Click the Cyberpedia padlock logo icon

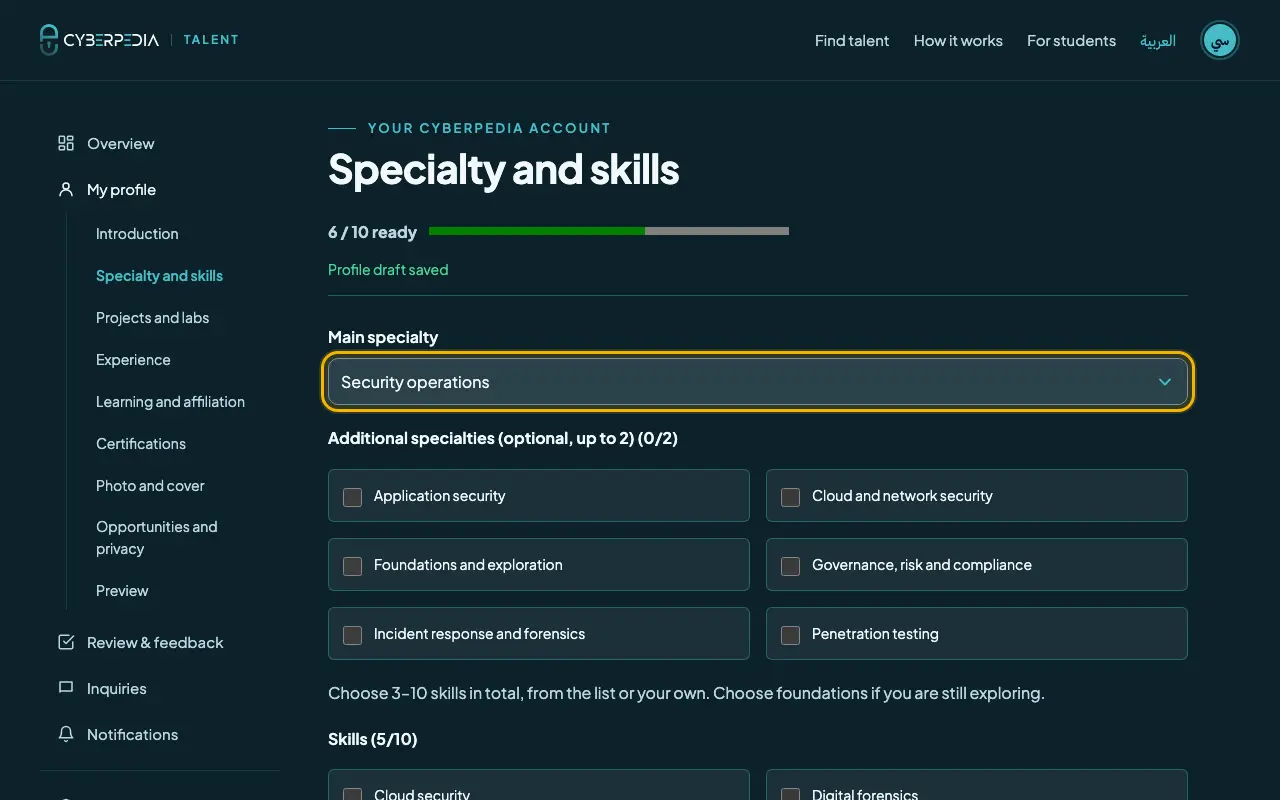tap(49, 40)
